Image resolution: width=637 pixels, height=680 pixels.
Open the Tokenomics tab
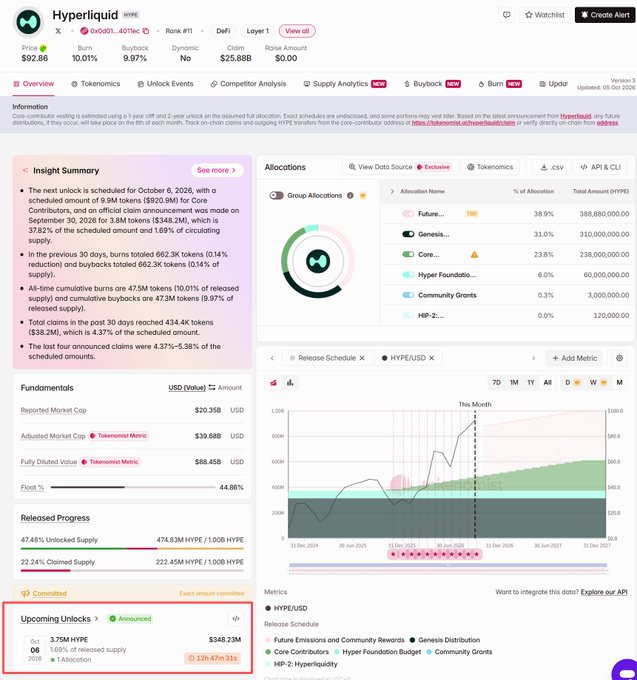tap(95, 84)
